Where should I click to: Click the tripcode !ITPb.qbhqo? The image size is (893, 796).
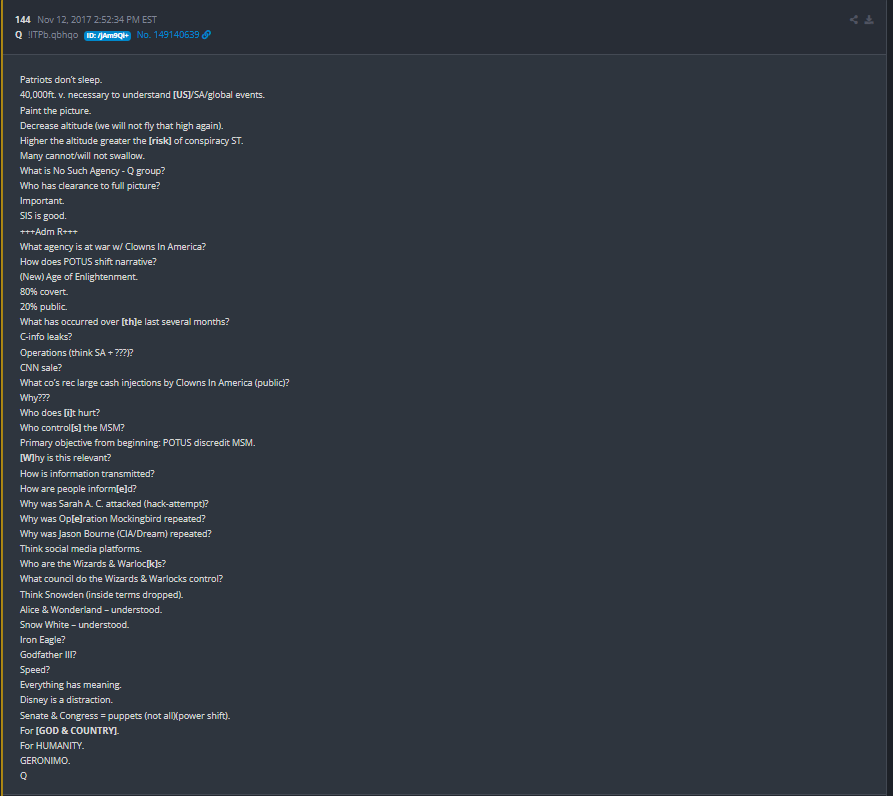pyautogui.click(x=53, y=35)
